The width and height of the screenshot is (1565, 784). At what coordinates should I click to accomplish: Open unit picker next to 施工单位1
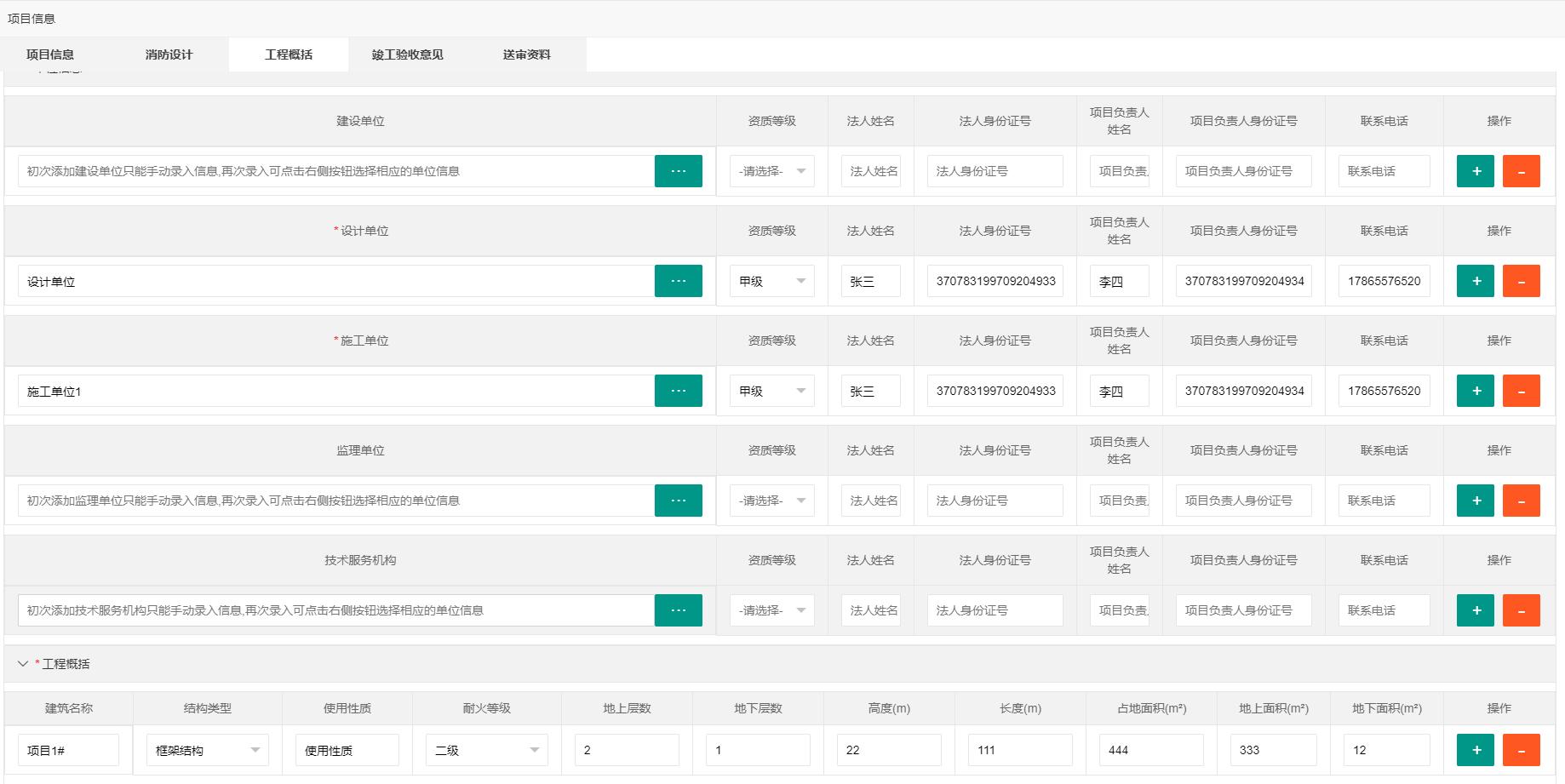point(678,390)
